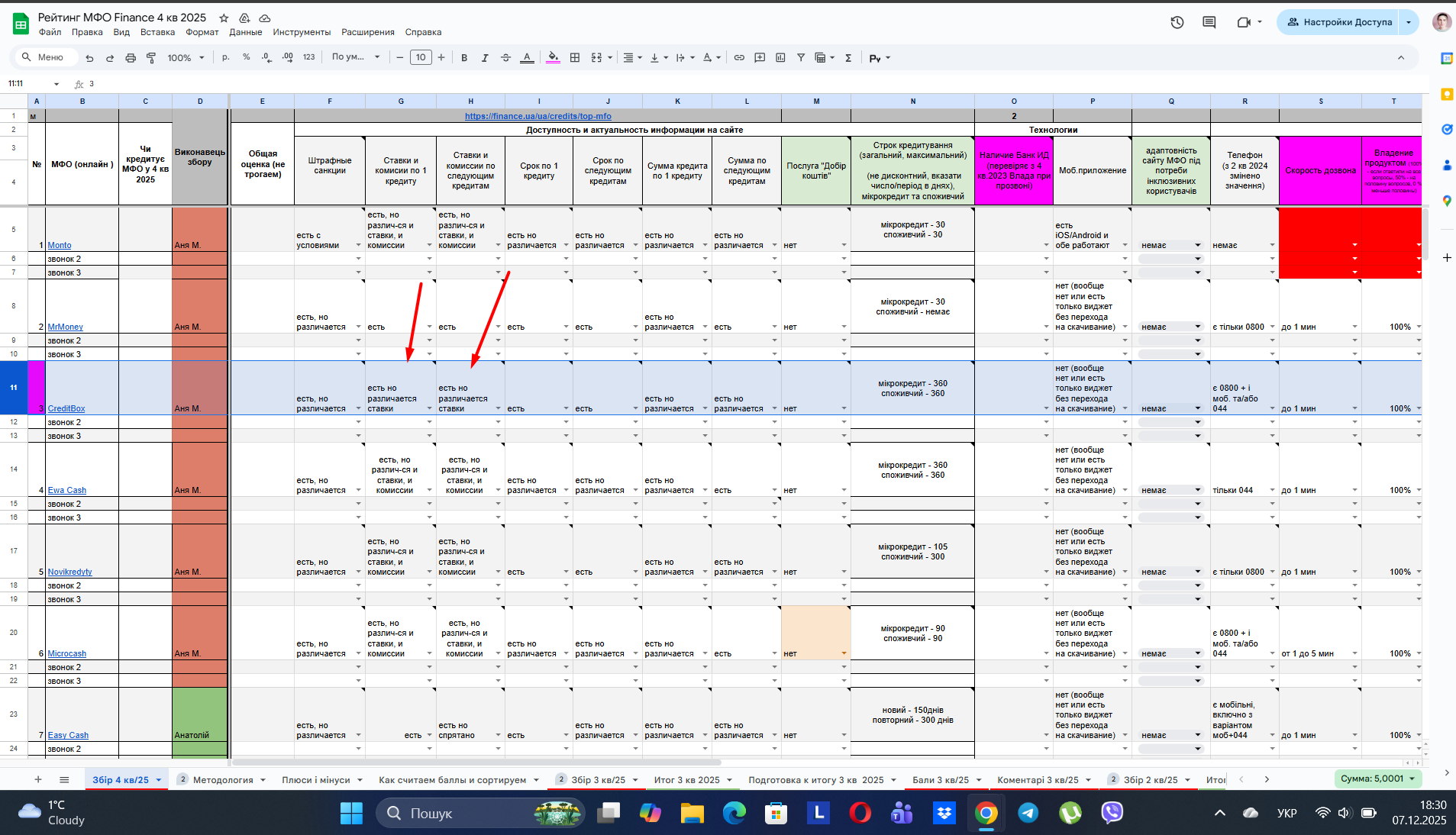
Task: Redo the last undone action
Action: pyautogui.click(x=110, y=58)
